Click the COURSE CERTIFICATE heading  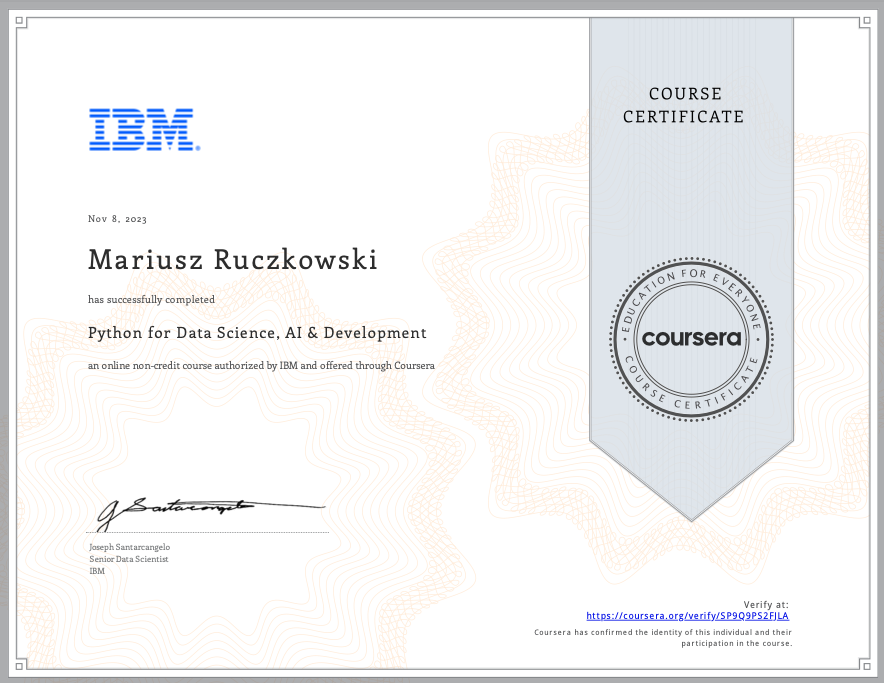[684, 105]
